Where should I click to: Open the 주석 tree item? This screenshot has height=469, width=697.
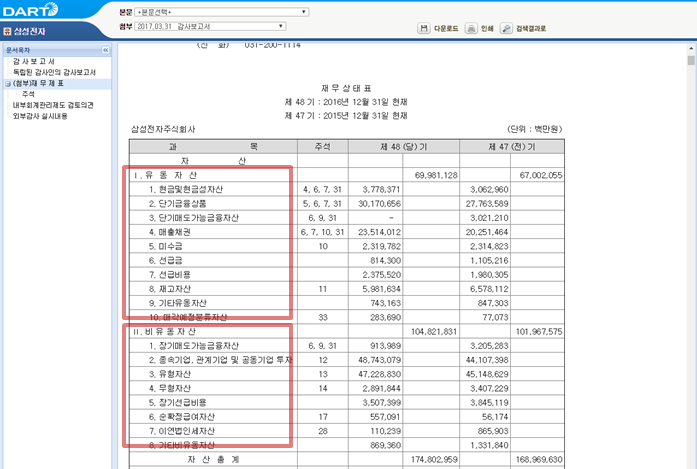click(x=28, y=94)
